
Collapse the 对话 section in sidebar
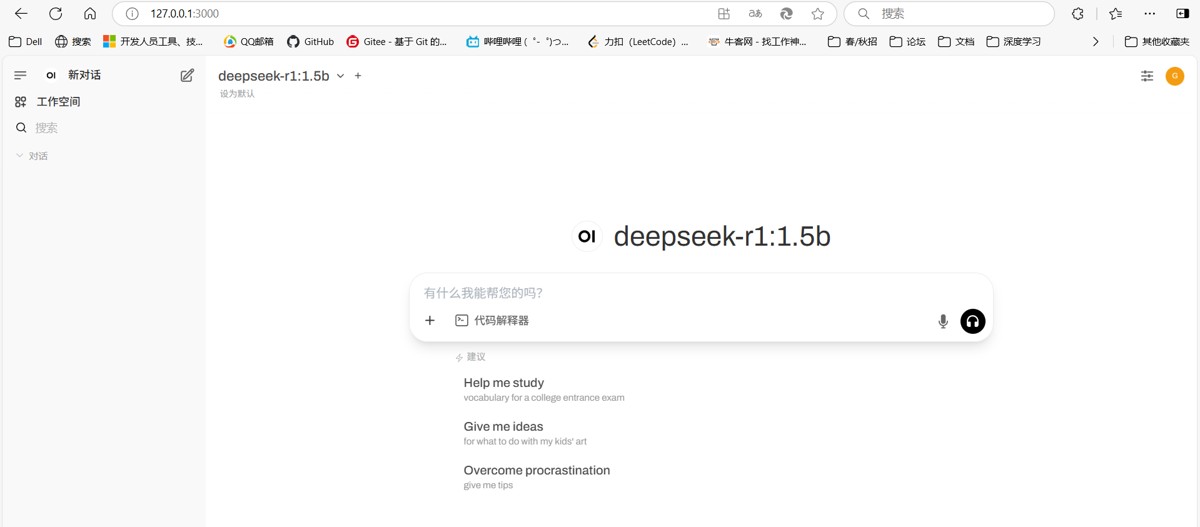coord(32,156)
